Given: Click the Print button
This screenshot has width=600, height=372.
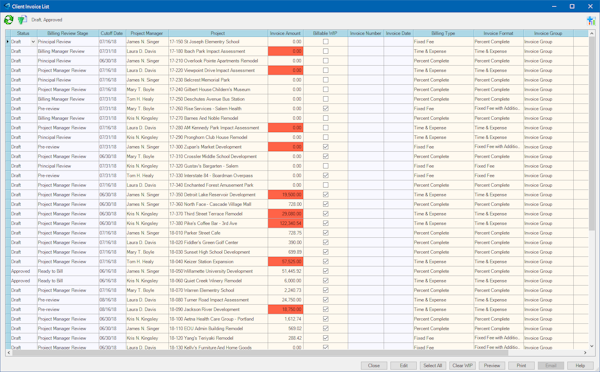Looking at the screenshot, I should click(x=521, y=365).
